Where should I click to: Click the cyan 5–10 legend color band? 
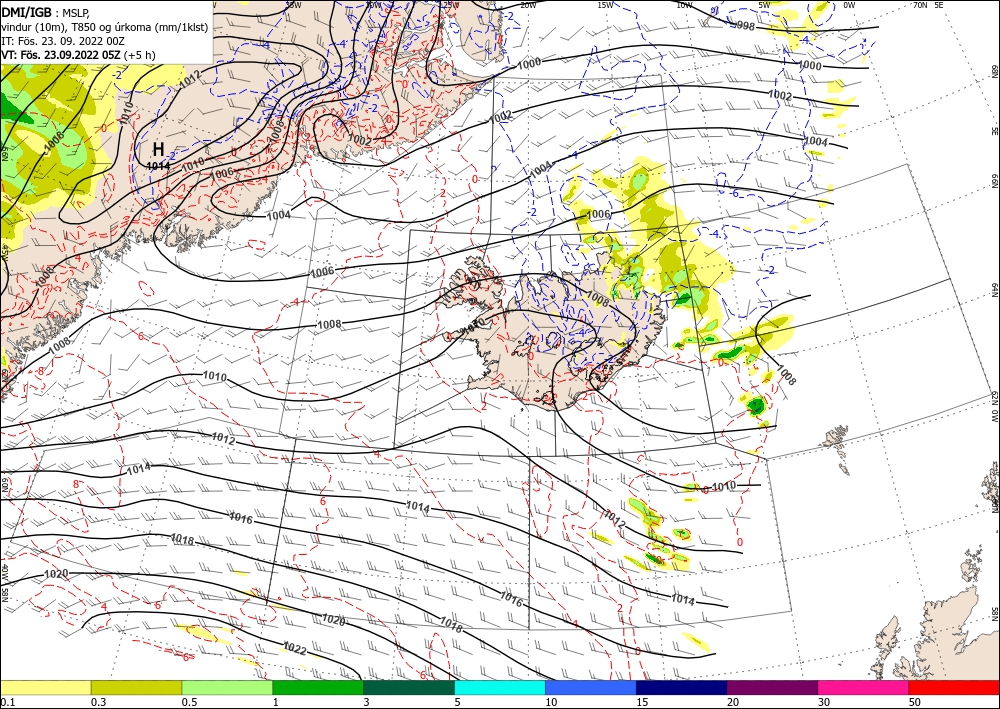pyautogui.click(x=500, y=687)
